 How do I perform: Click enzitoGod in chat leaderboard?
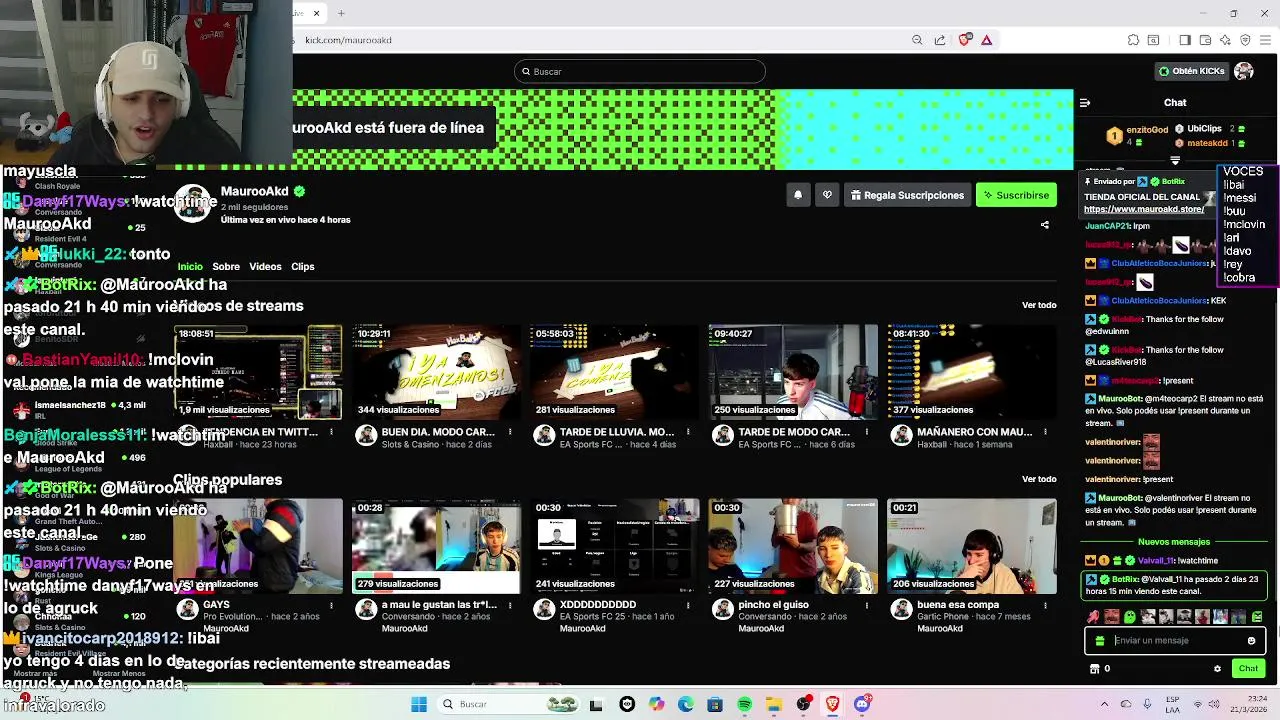1147,130
